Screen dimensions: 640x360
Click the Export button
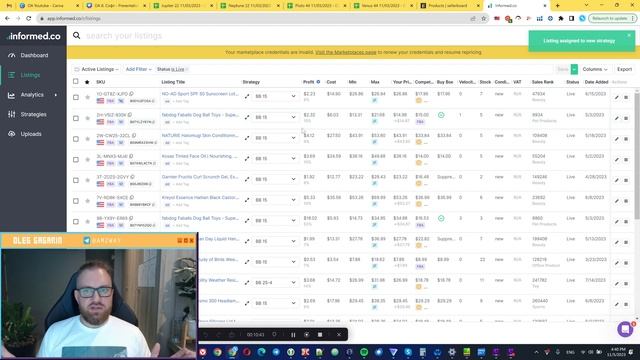pos(624,69)
